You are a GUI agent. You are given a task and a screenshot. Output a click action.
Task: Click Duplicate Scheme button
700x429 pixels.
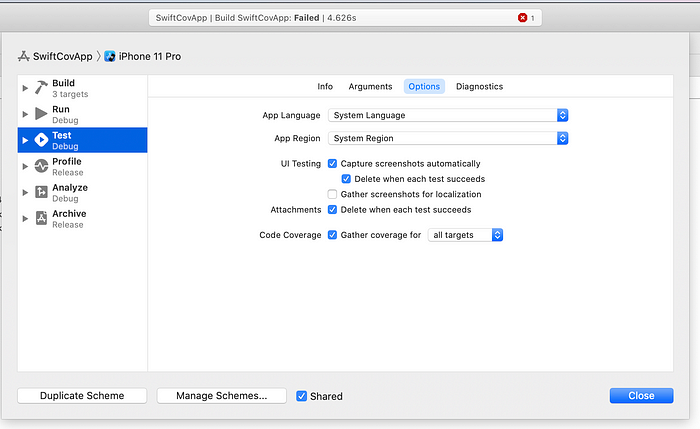point(82,396)
